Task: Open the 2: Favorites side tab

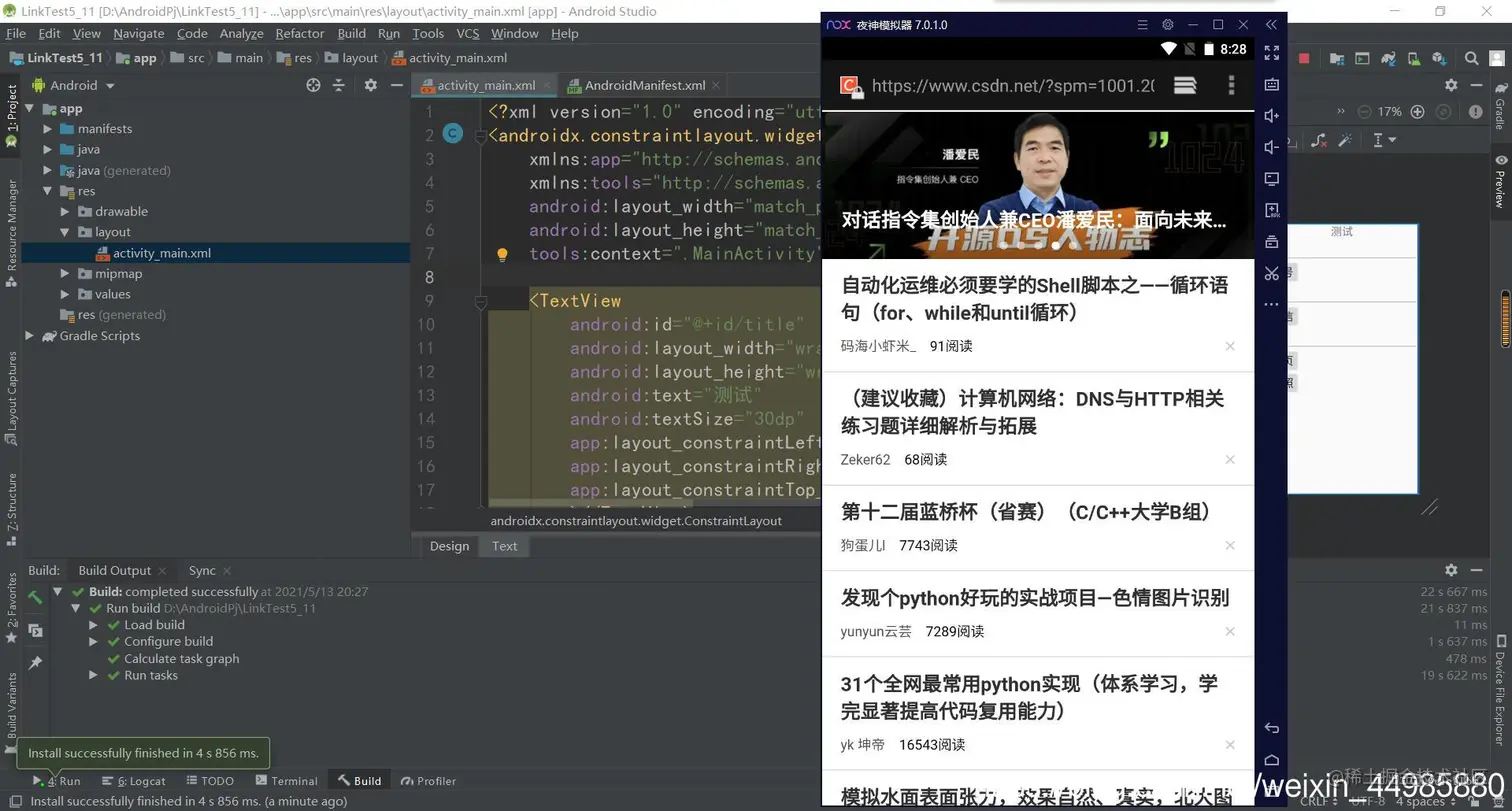Action: (x=11, y=607)
